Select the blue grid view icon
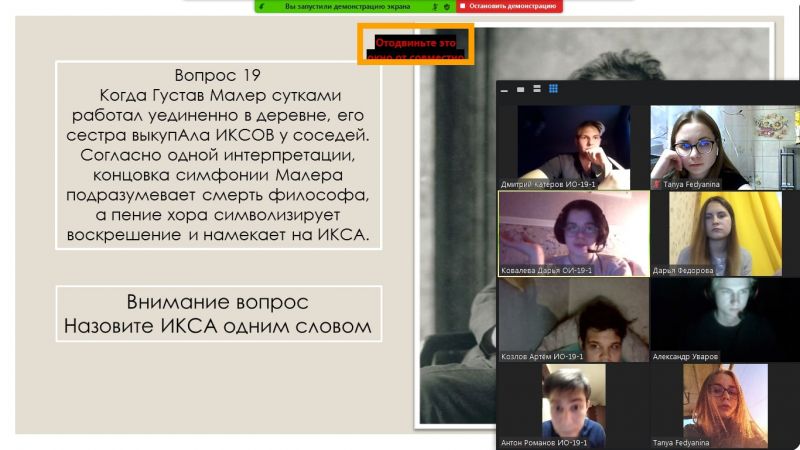The width and height of the screenshot is (800, 450). click(x=553, y=89)
